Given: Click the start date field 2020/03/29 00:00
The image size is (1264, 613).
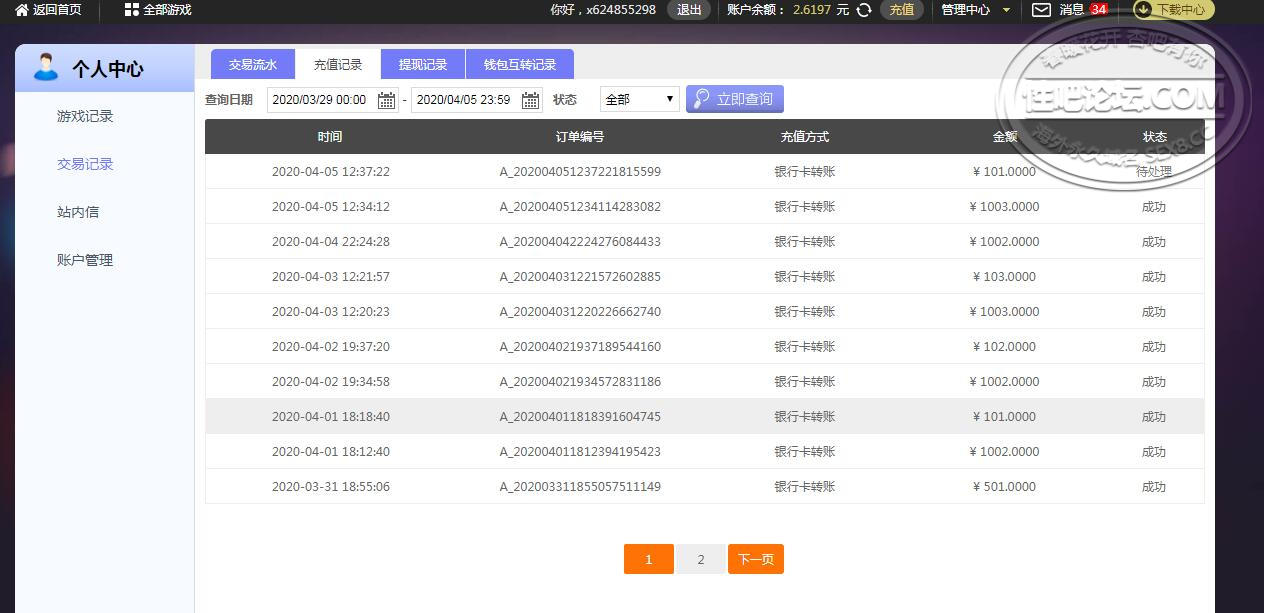Looking at the screenshot, I should click(x=332, y=100).
